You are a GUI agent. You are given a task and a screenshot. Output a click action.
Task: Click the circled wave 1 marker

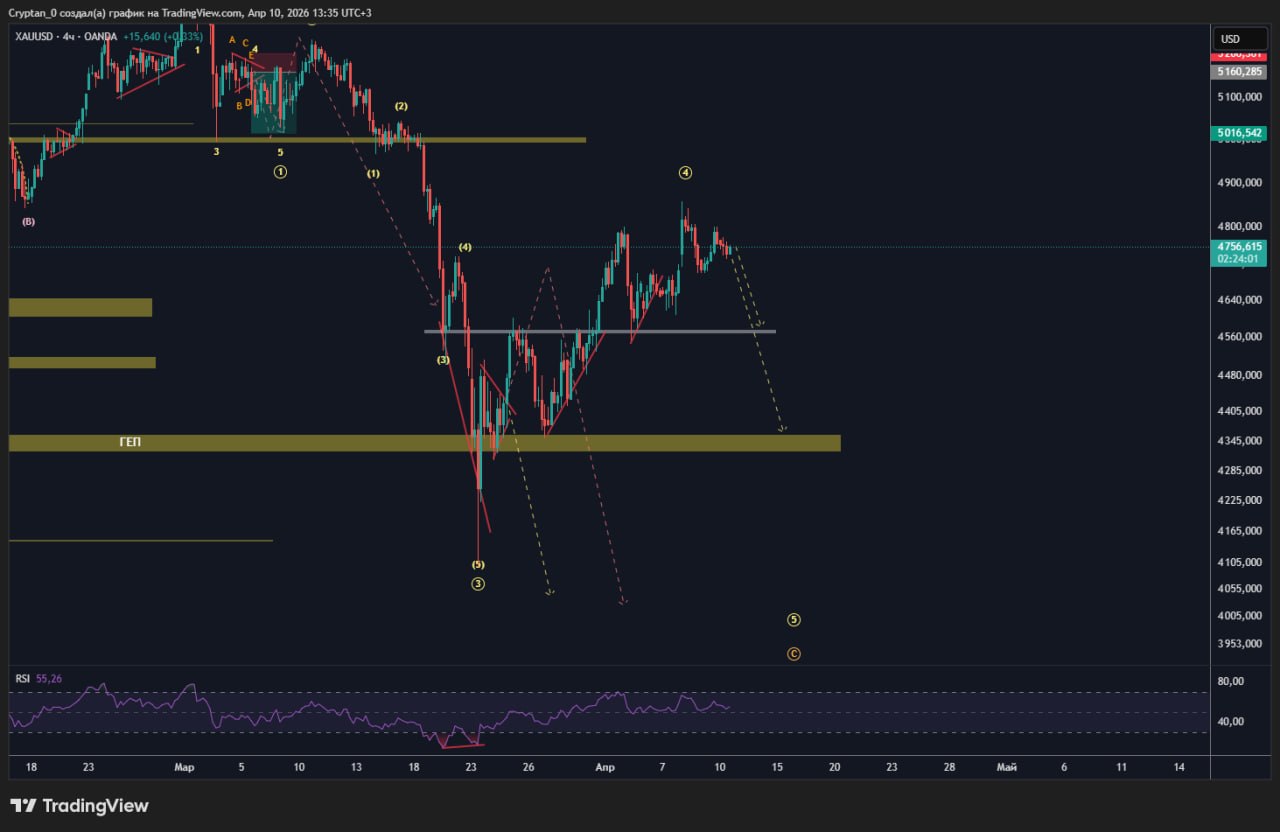click(280, 172)
